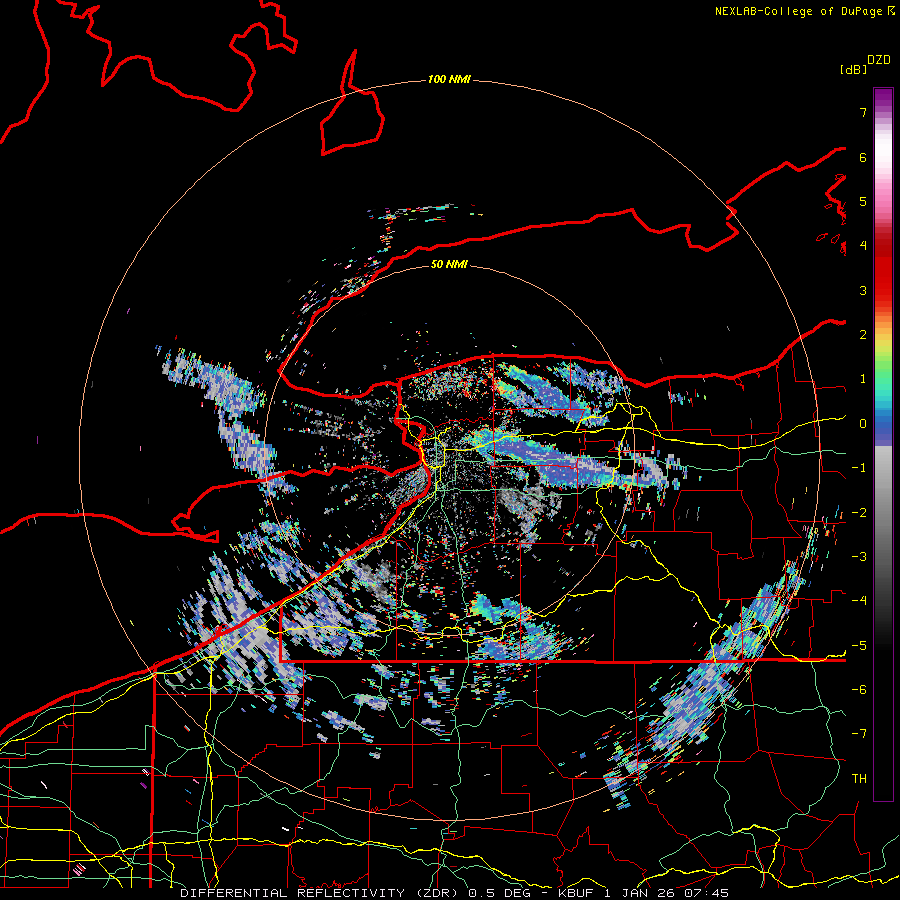Click the 50 NMI range ring label
This screenshot has width=900, height=900.
pyautogui.click(x=449, y=264)
